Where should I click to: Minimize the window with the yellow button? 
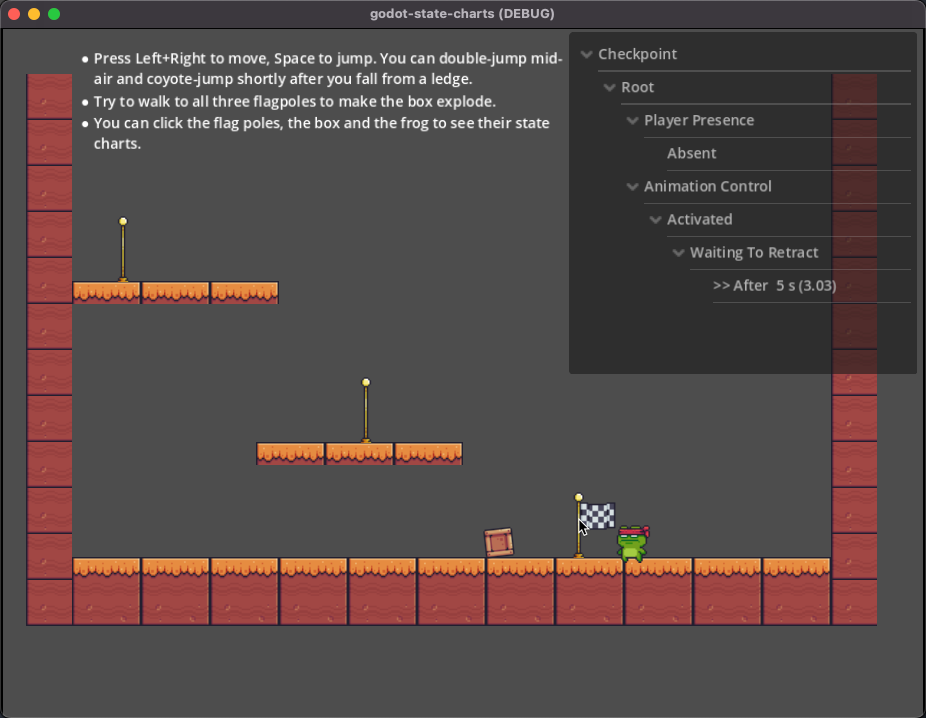click(x=34, y=14)
